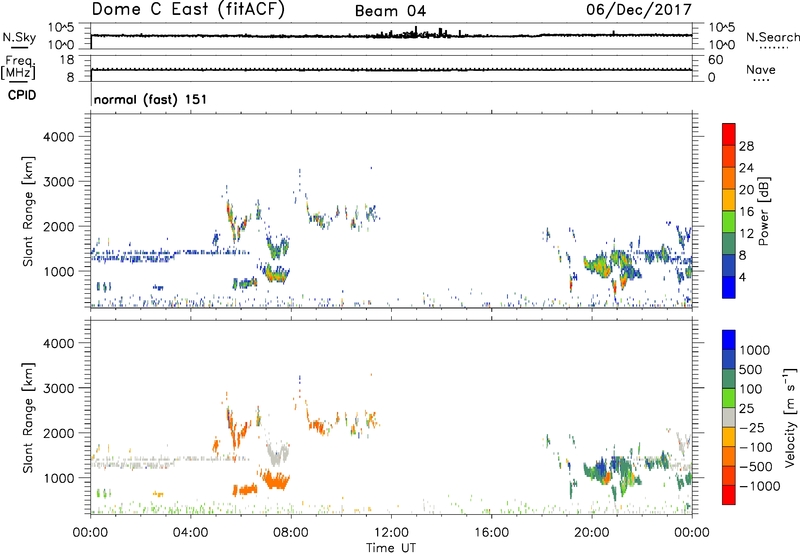Click the 'Dome C East (fitACF)' title
The height and width of the screenshot is (554, 800).
pyautogui.click(x=188, y=10)
